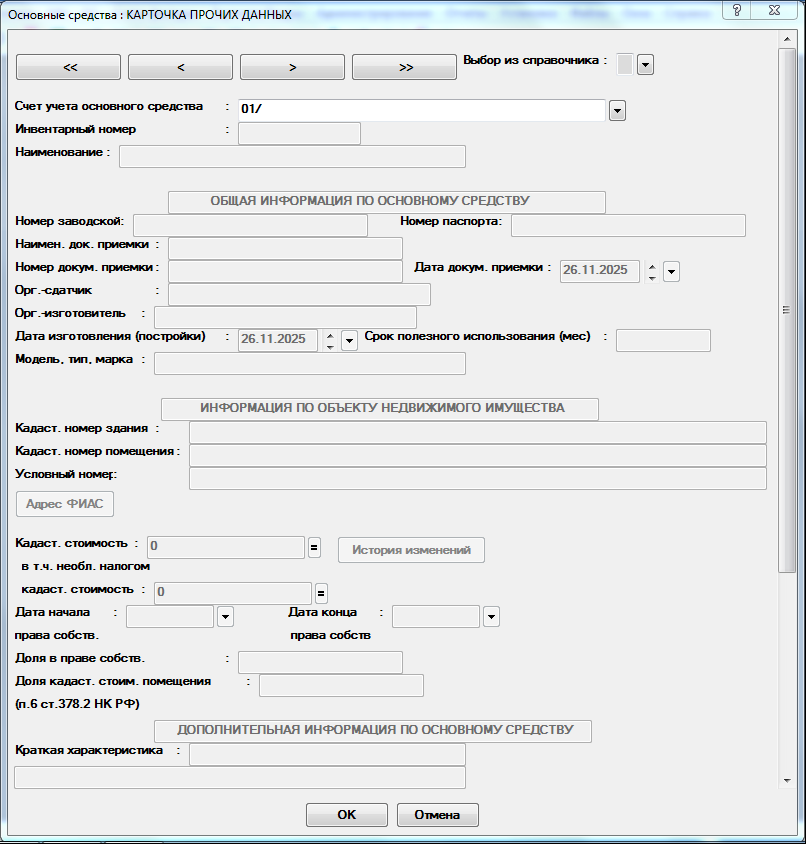
Task: Click the spinner on 'Дата докум. приемки'
Action: [652, 271]
